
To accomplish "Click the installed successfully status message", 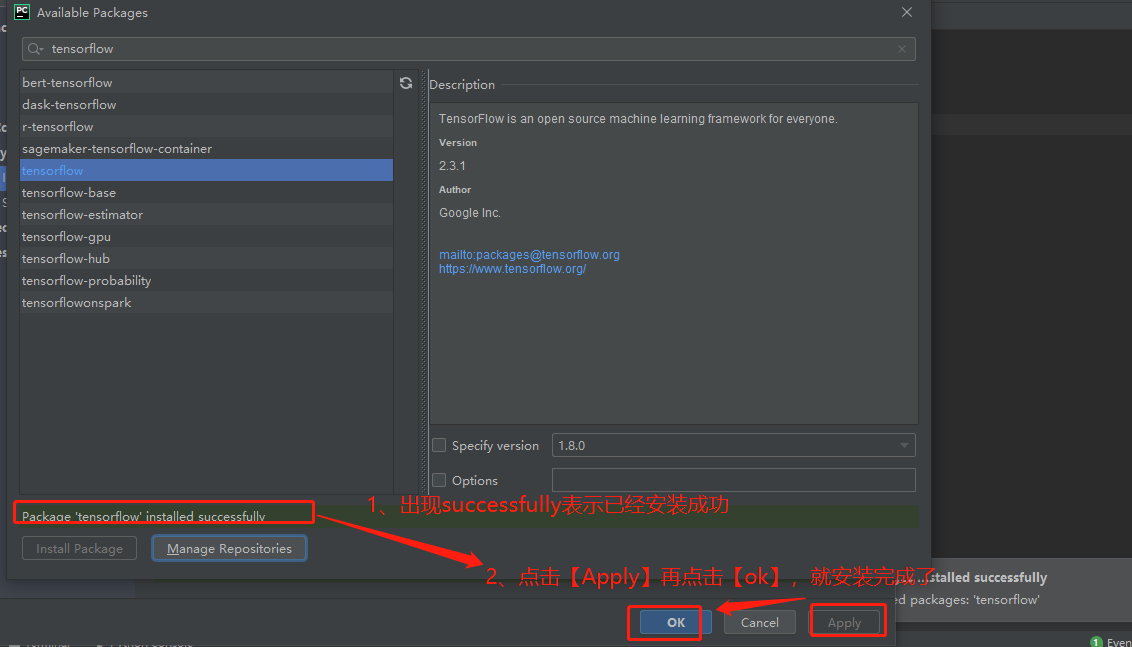I will [x=144, y=516].
